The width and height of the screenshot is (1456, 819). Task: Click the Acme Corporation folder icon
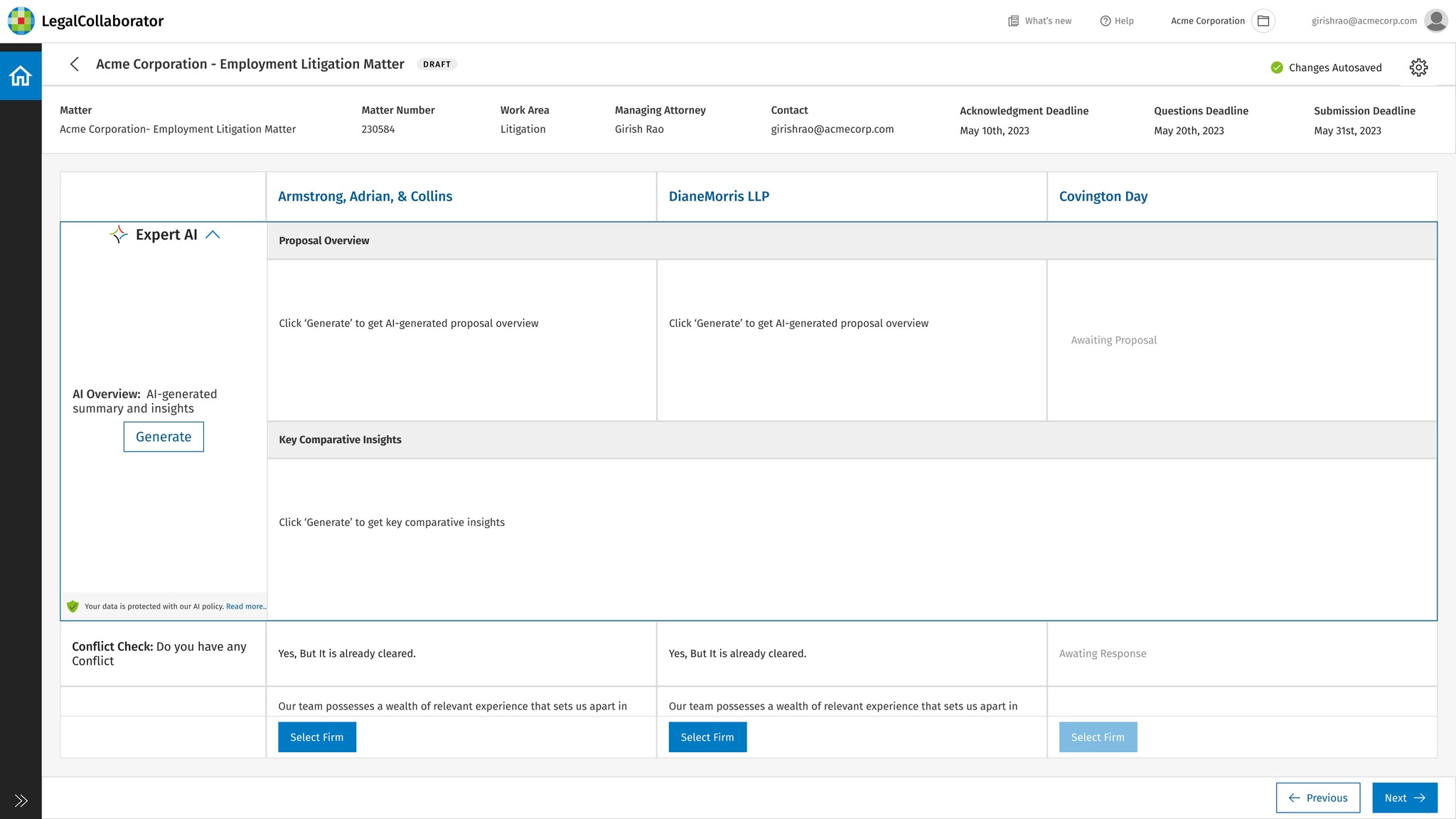click(1263, 21)
